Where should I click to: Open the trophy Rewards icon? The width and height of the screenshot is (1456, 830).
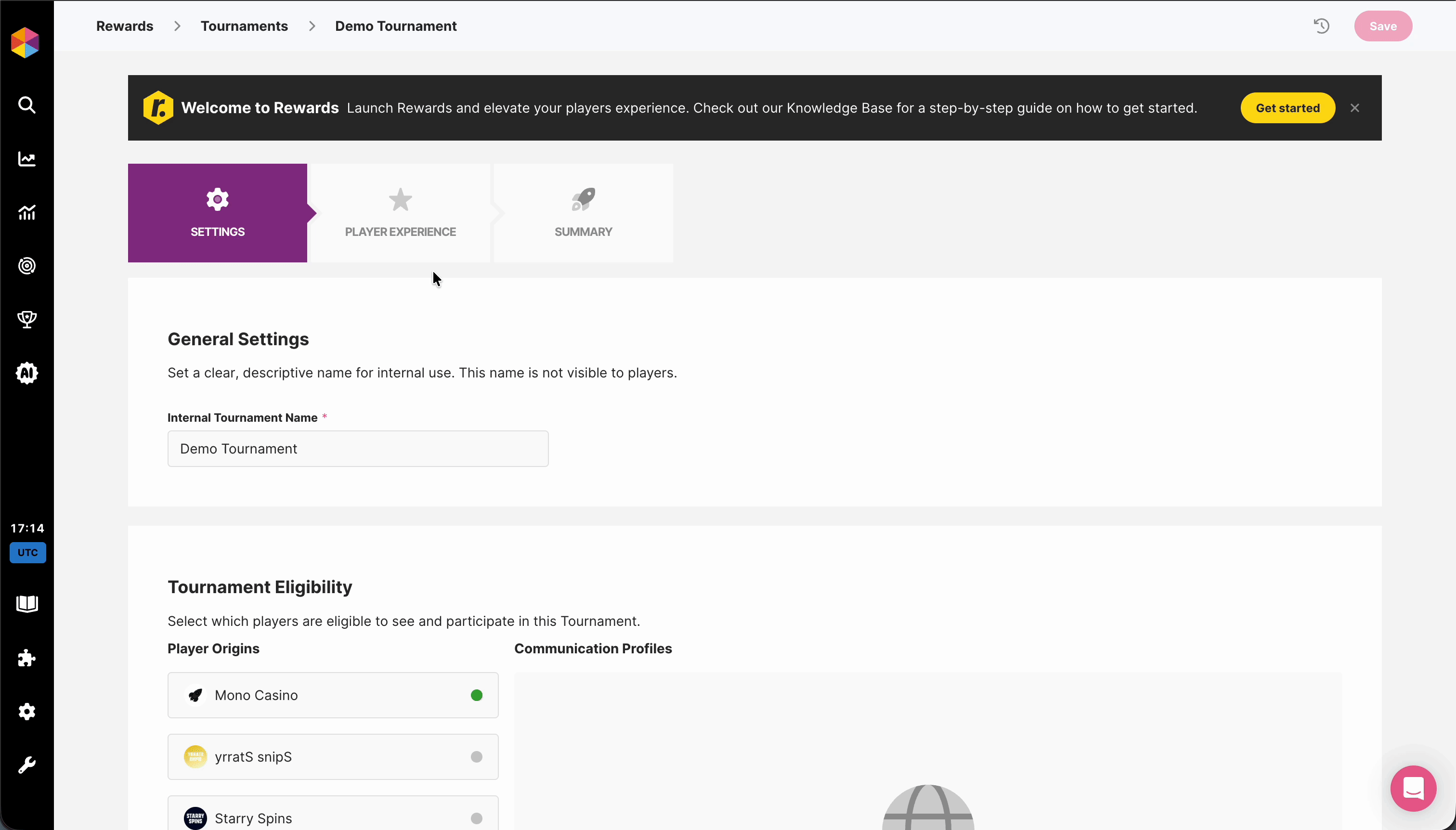click(x=27, y=319)
